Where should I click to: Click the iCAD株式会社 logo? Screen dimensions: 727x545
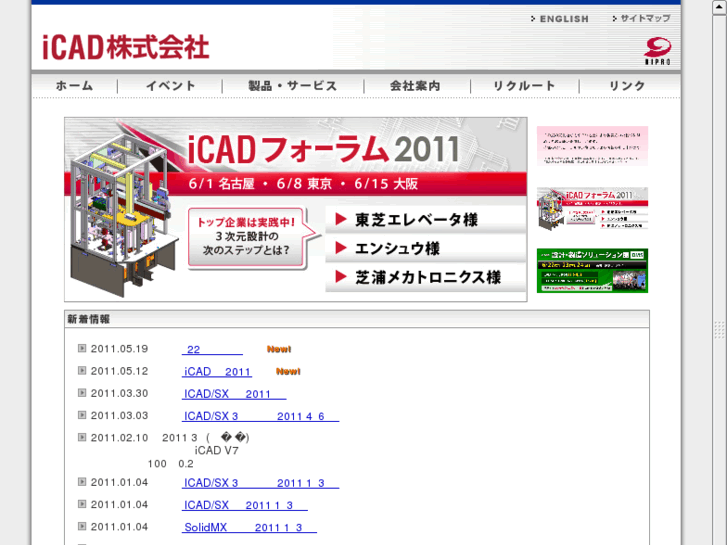[x=126, y=47]
